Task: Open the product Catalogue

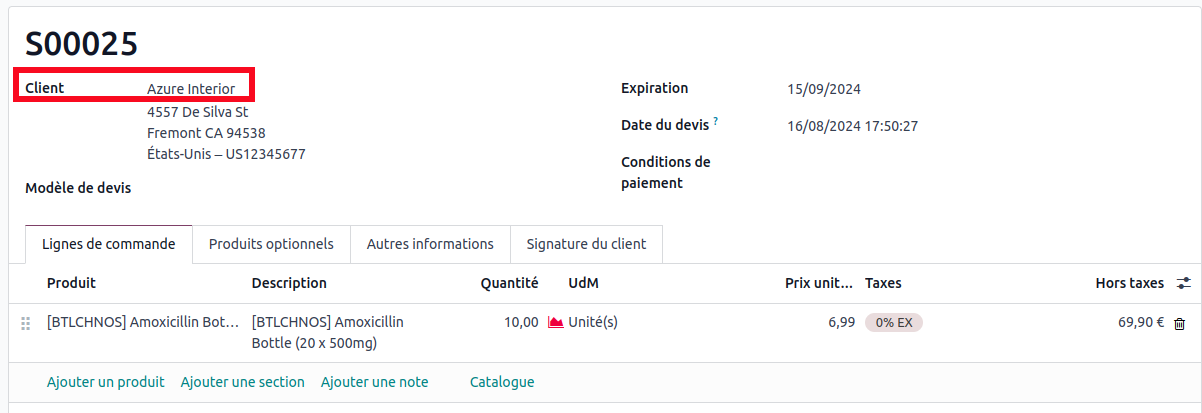Action: pos(502,382)
